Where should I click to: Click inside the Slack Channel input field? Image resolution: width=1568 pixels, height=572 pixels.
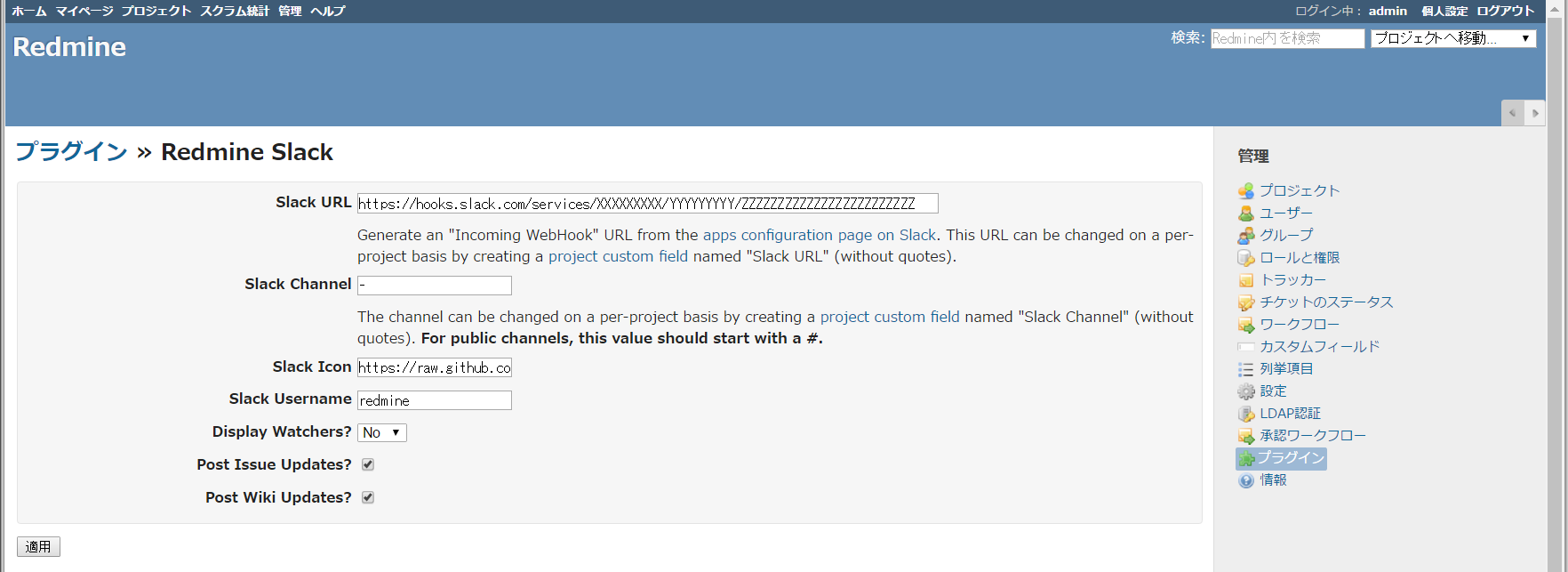(434, 285)
